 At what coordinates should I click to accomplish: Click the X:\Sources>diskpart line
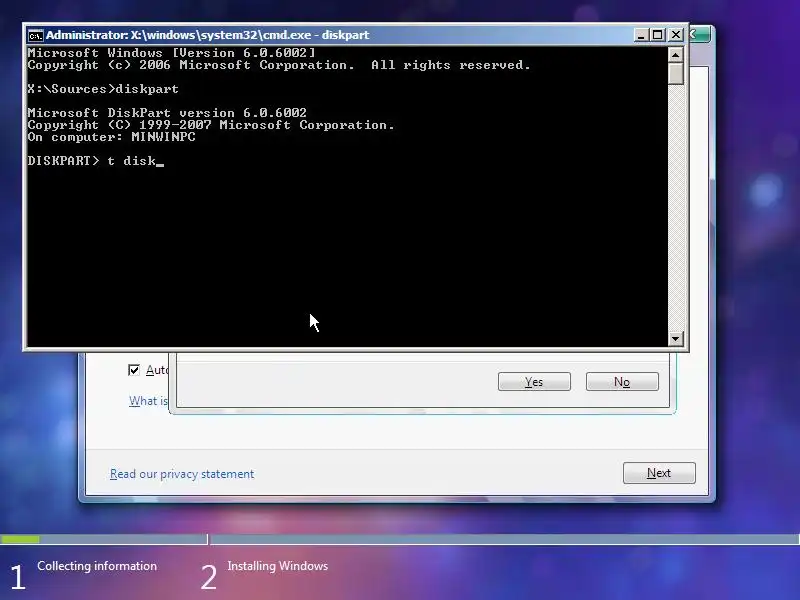(x=103, y=89)
